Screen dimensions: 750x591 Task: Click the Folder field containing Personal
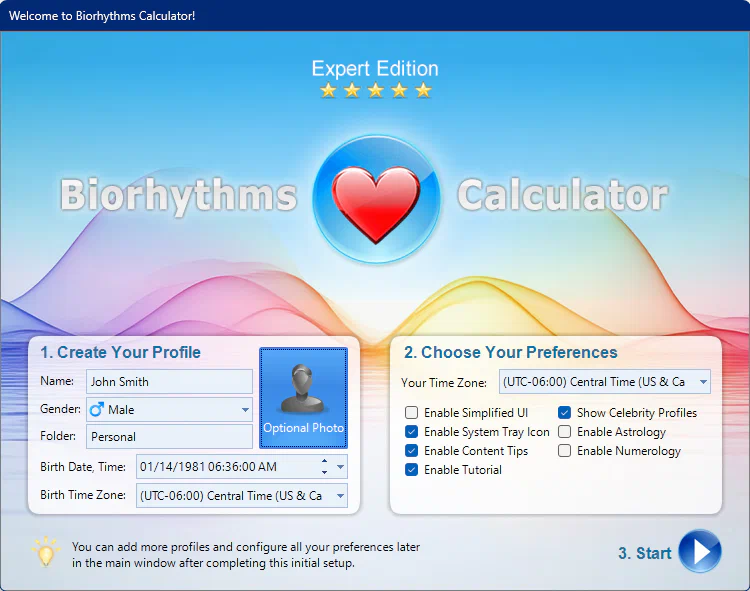[168, 437]
